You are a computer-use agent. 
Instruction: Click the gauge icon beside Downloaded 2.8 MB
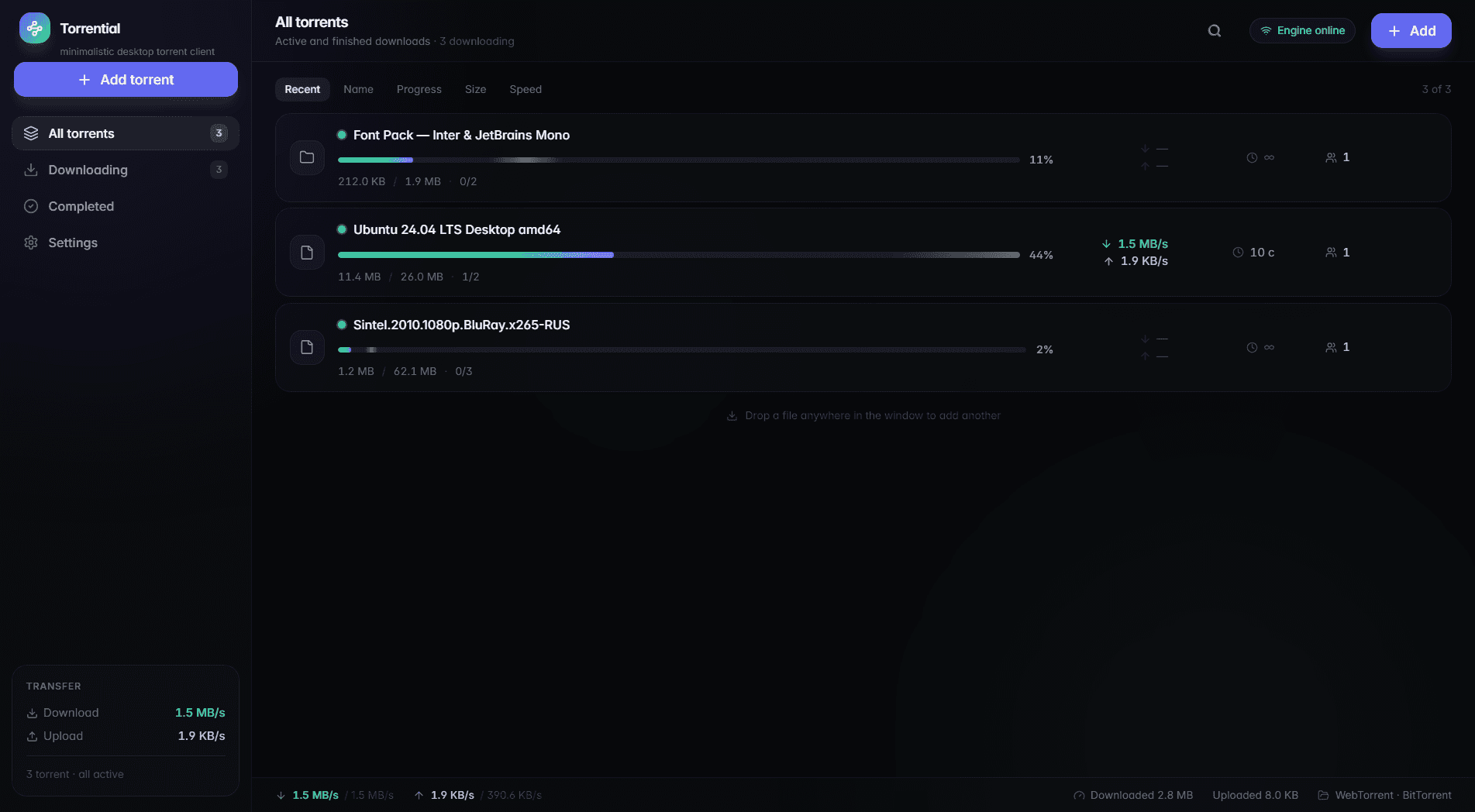tap(1079, 795)
